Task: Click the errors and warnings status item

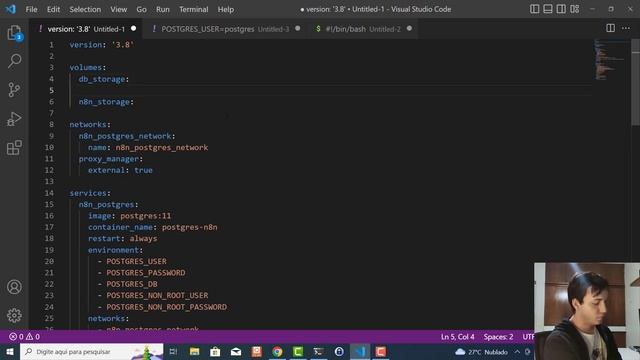Action: click(24, 337)
